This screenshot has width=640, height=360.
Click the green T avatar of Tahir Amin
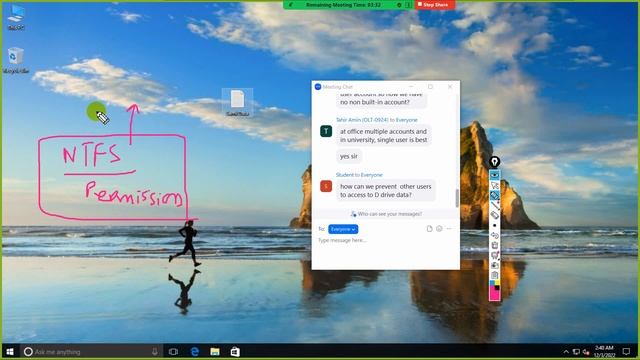(x=326, y=131)
